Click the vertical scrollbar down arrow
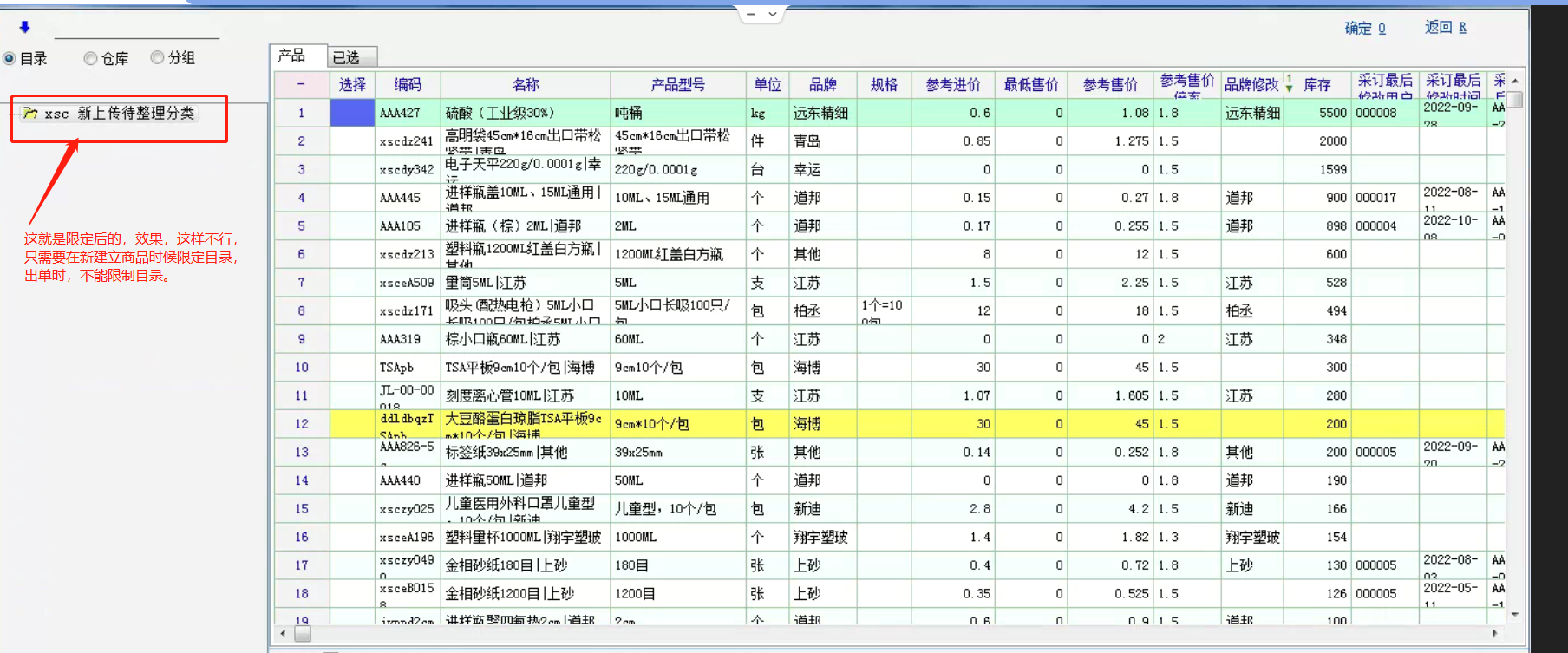This screenshot has height=653, width=1568. pyautogui.click(x=1514, y=614)
